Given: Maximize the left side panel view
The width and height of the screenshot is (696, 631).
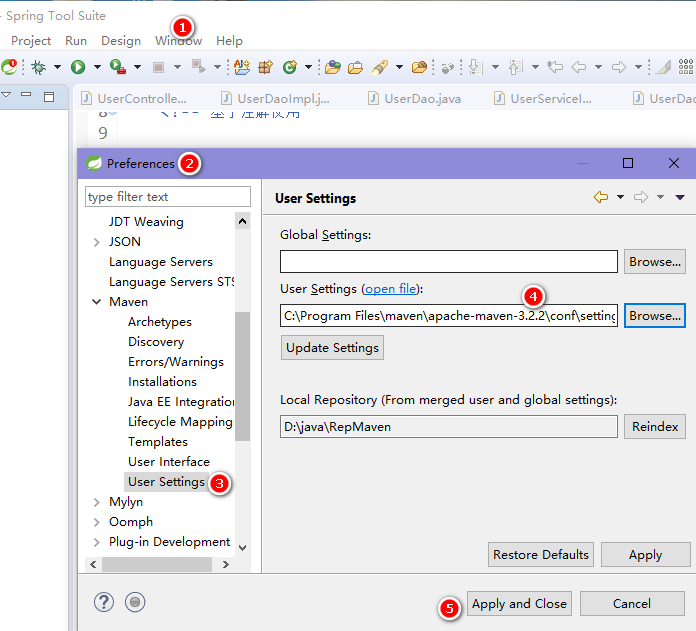Looking at the screenshot, I should click(x=49, y=96).
